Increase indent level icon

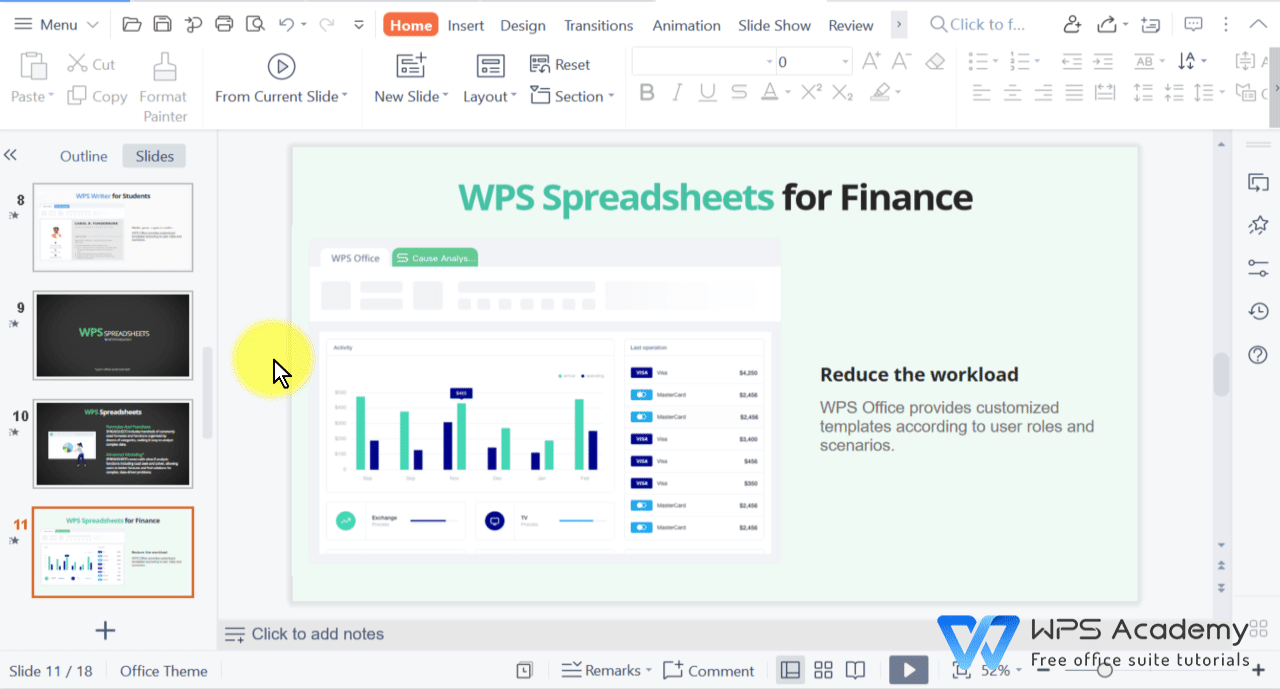click(x=1103, y=62)
